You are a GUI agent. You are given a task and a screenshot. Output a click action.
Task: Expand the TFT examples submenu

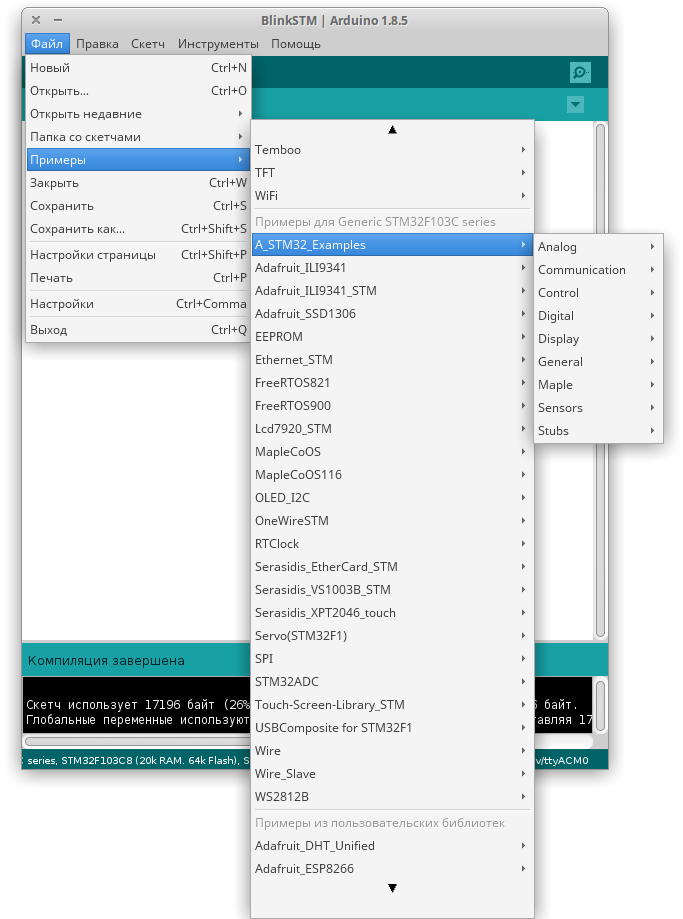pyautogui.click(x=392, y=172)
